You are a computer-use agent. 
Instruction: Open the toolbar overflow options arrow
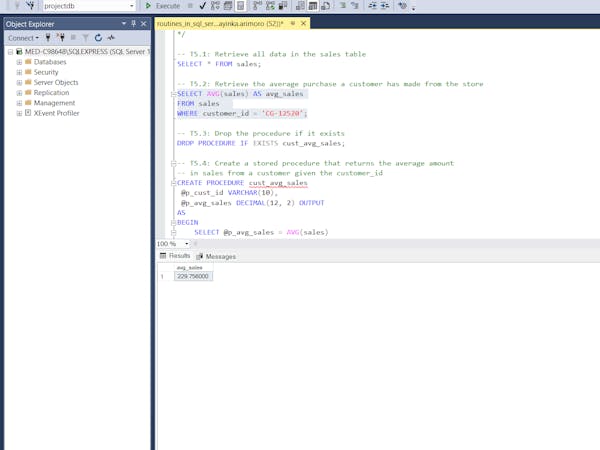[413, 8]
